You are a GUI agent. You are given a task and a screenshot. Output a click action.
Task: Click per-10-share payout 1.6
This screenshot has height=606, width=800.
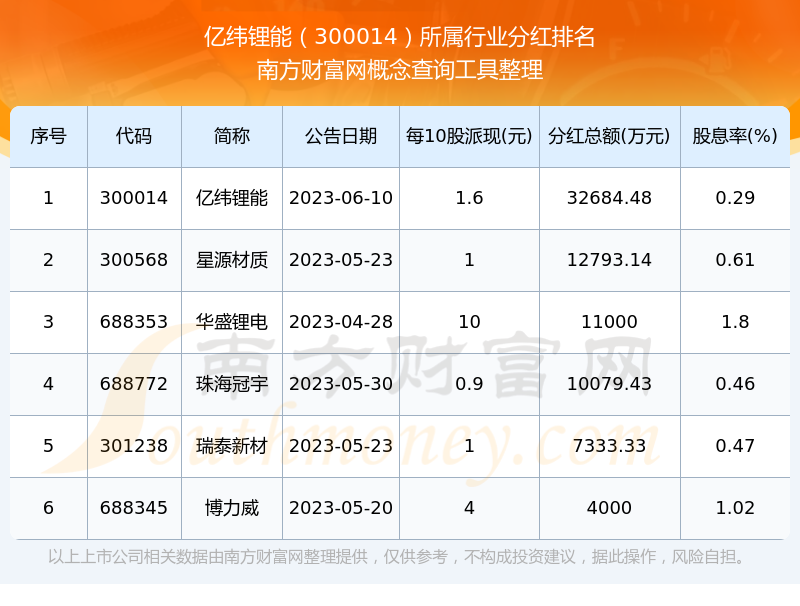click(469, 198)
